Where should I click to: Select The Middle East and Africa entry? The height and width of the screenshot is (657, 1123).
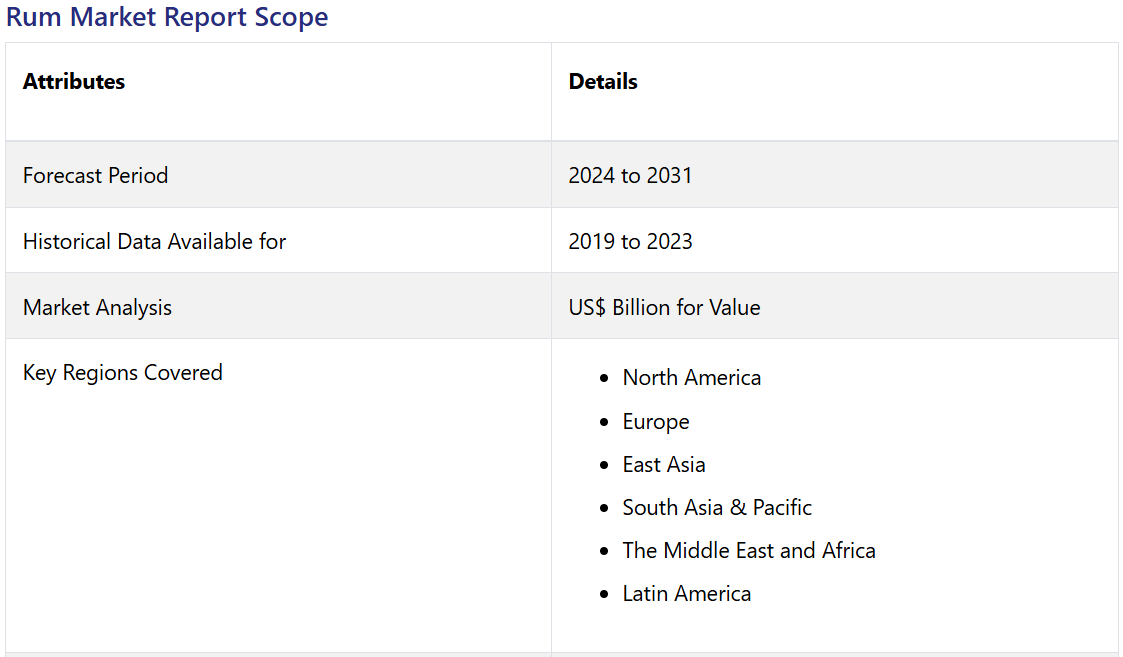tap(749, 551)
